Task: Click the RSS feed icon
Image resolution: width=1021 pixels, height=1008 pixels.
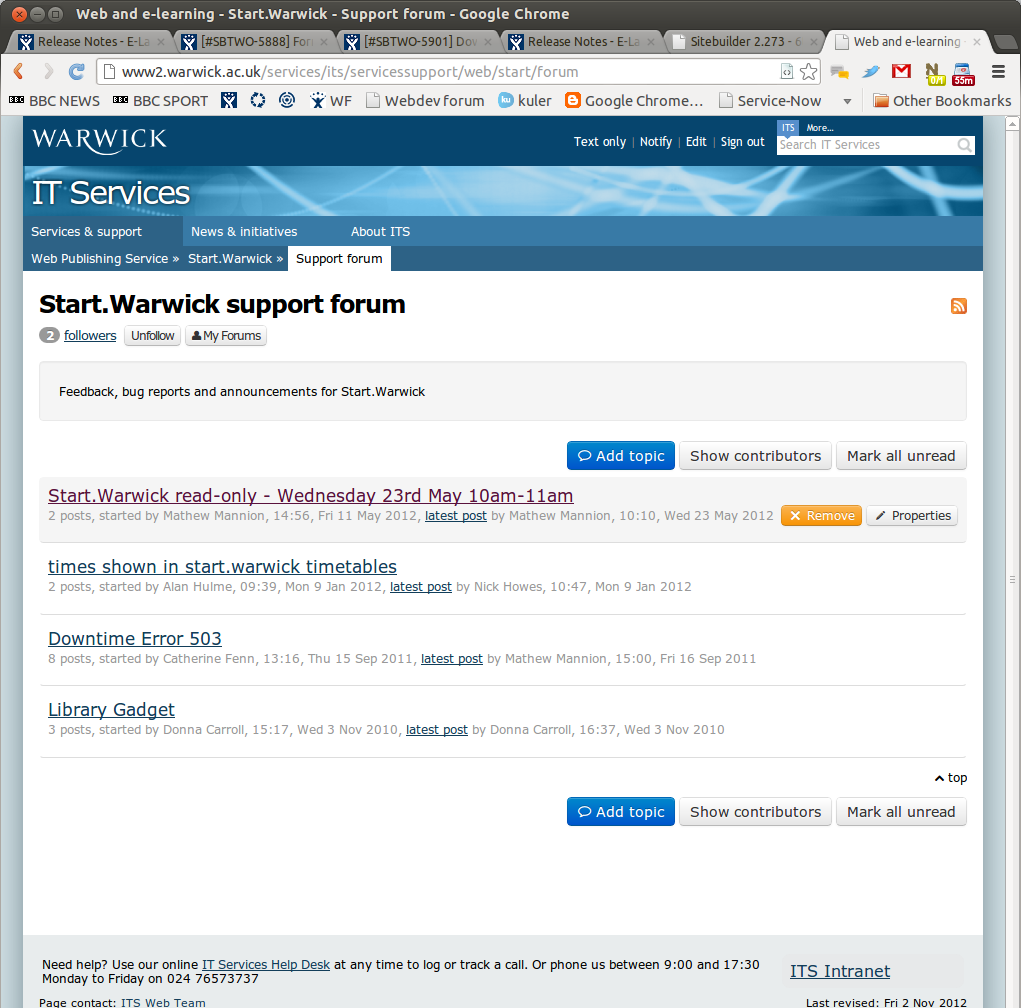Action: pyautogui.click(x=958, y=306)
